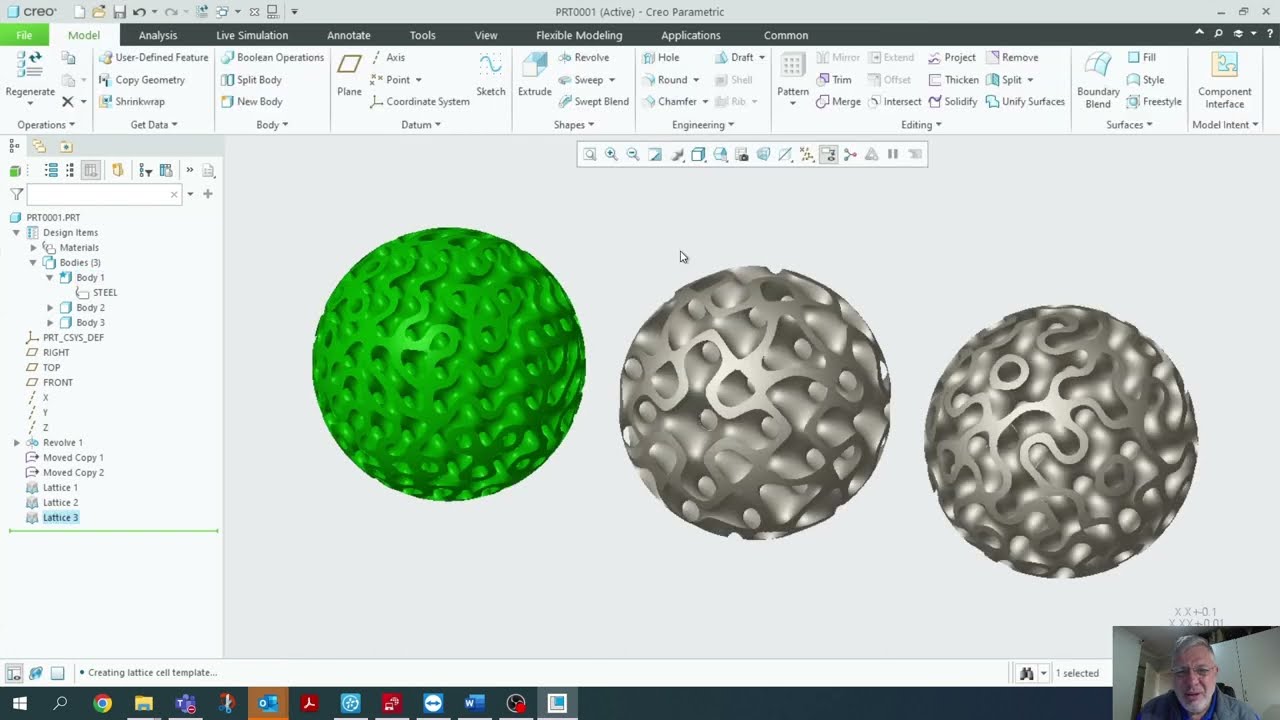Click the Revolve shape tool
1280x720 pixels.
point(583,57)
